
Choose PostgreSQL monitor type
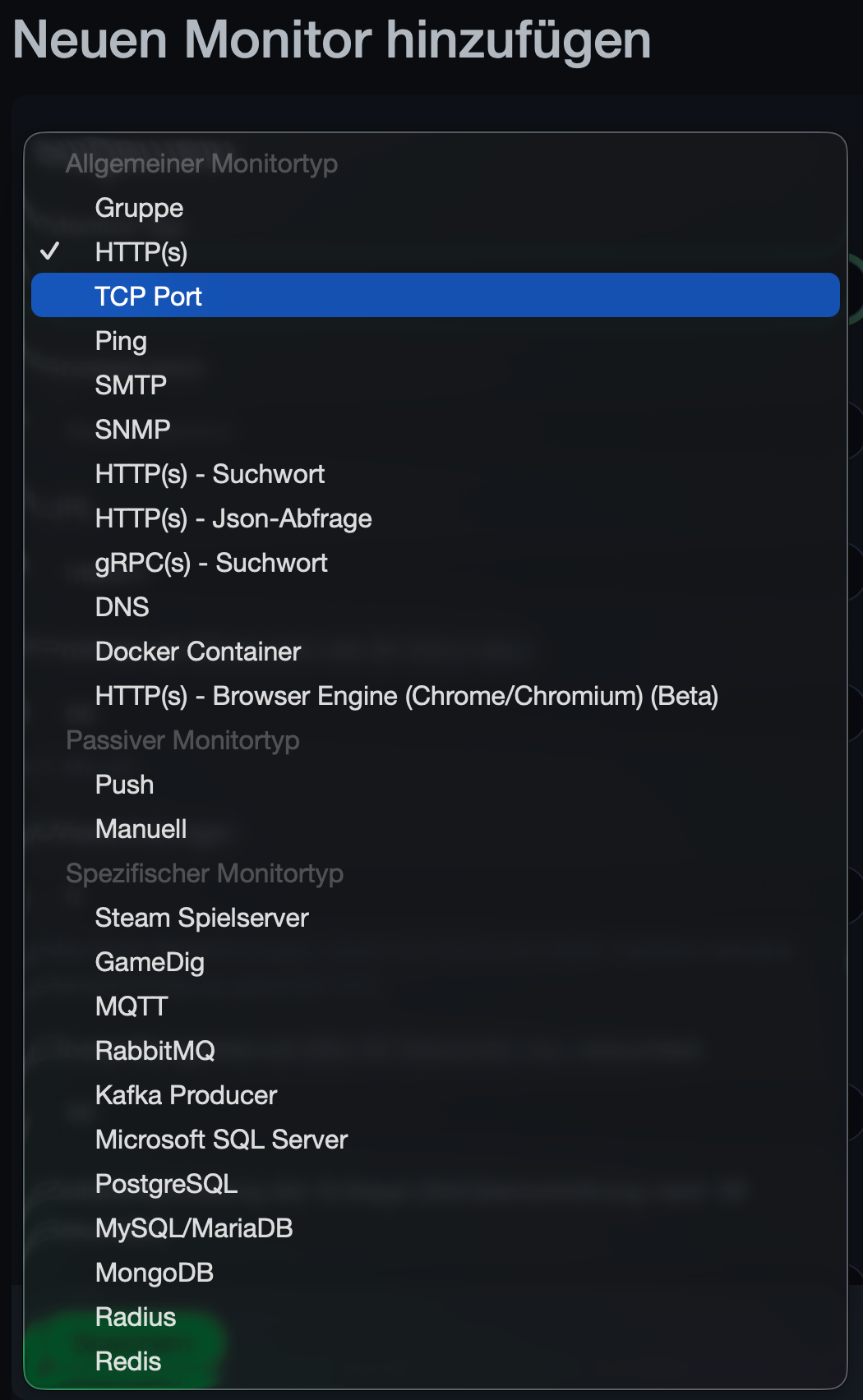[166, 1184]
